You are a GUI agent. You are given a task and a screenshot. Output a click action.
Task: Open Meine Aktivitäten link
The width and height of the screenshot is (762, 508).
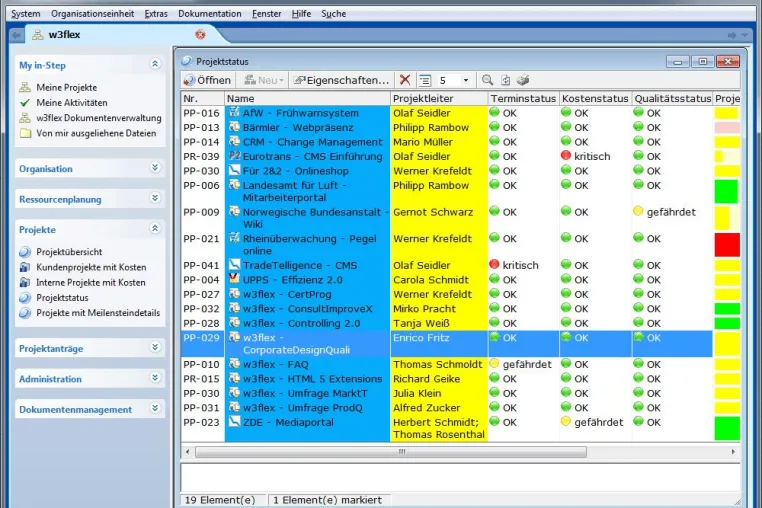[72, 103]
